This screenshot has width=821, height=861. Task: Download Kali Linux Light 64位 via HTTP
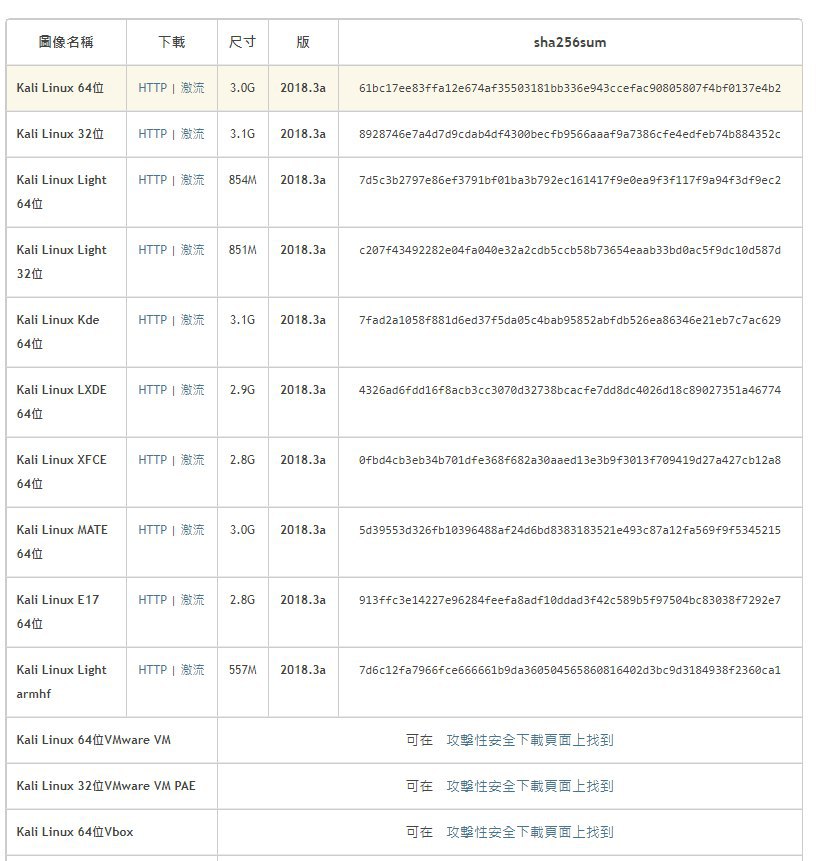click(x=152, y=180)
